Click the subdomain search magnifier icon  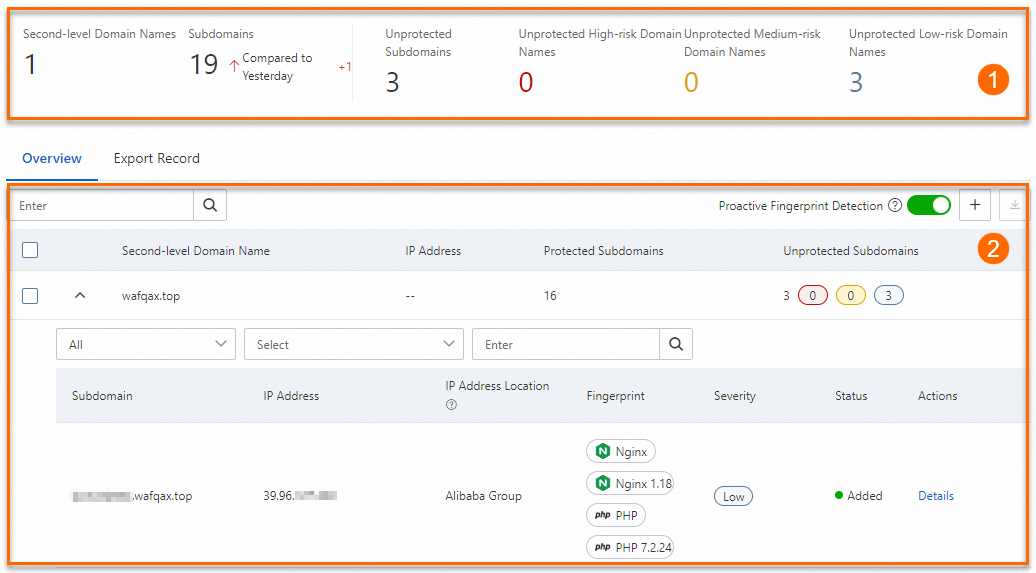(x=676, y=344)
